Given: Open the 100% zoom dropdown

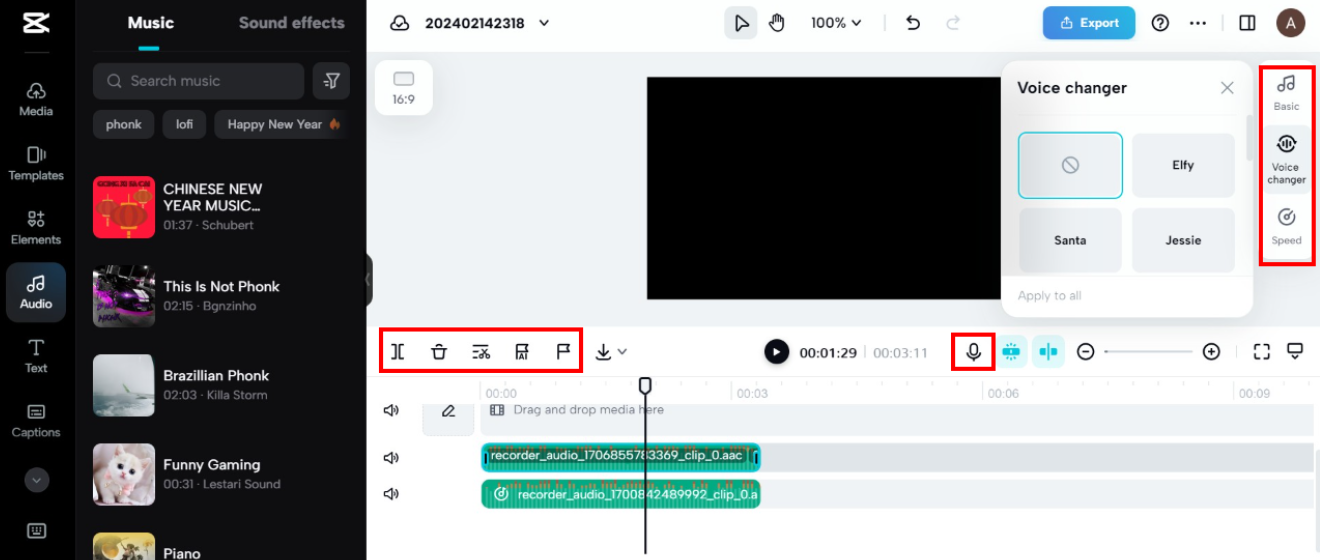Looking at the screenshot, I should click(x=836, y=23).
